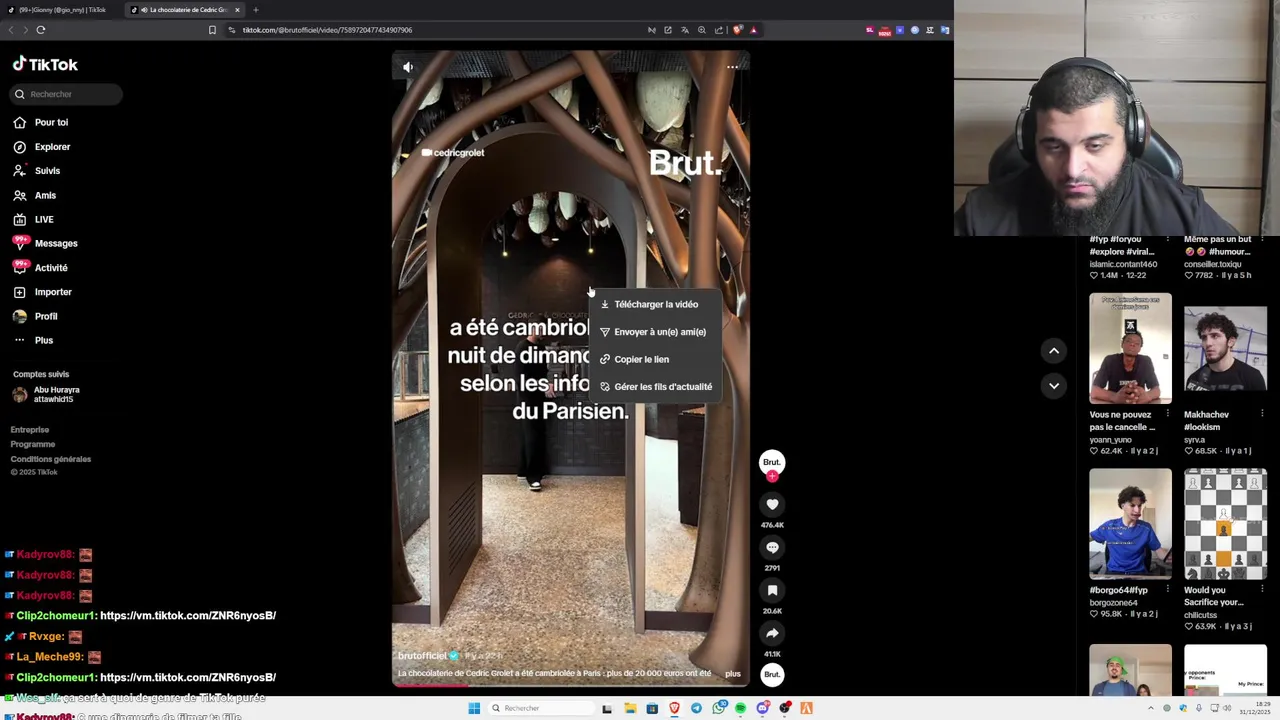Image resolution: width=1280 pixels, height=720 pixels.
Task: Select Gérer les fils d'actualité
Action: tap(655, 387)
